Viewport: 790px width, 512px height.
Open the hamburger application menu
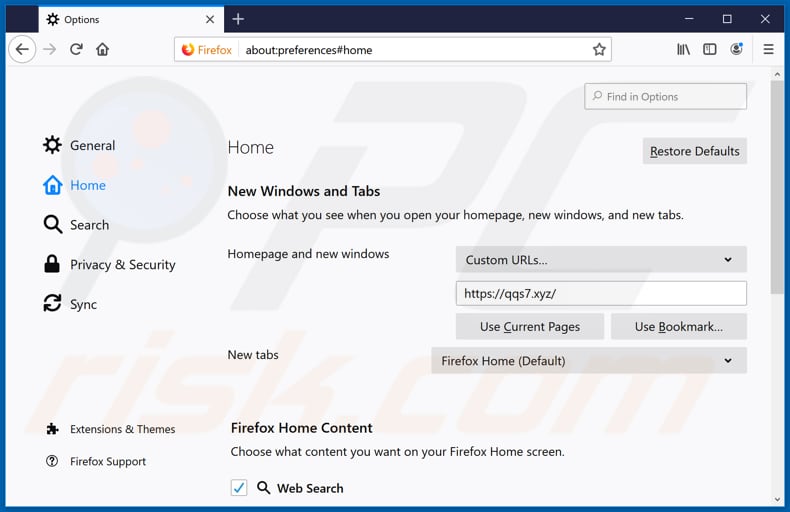[768, 49]
